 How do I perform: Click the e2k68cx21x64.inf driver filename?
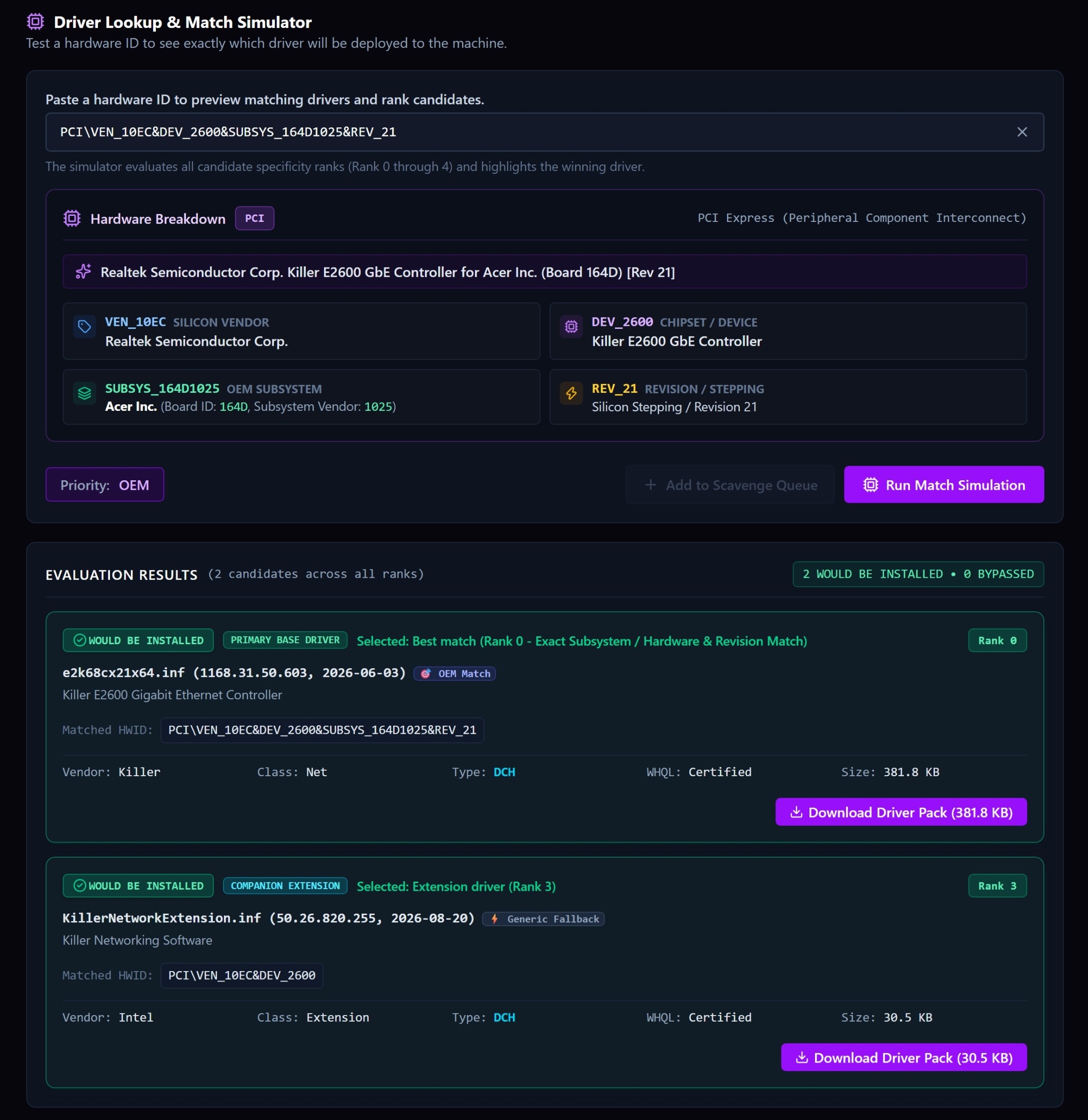[x=124, y=673]
